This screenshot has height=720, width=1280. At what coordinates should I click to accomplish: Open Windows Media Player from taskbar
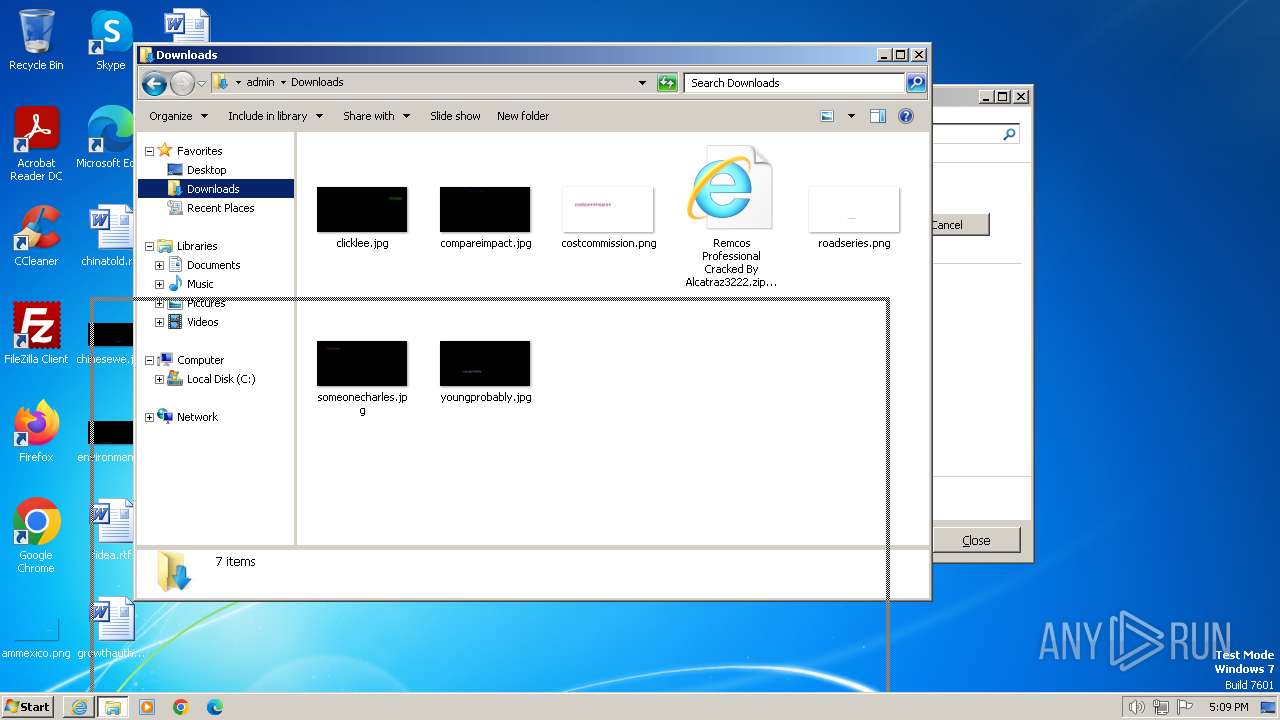(x=147, y=707)
